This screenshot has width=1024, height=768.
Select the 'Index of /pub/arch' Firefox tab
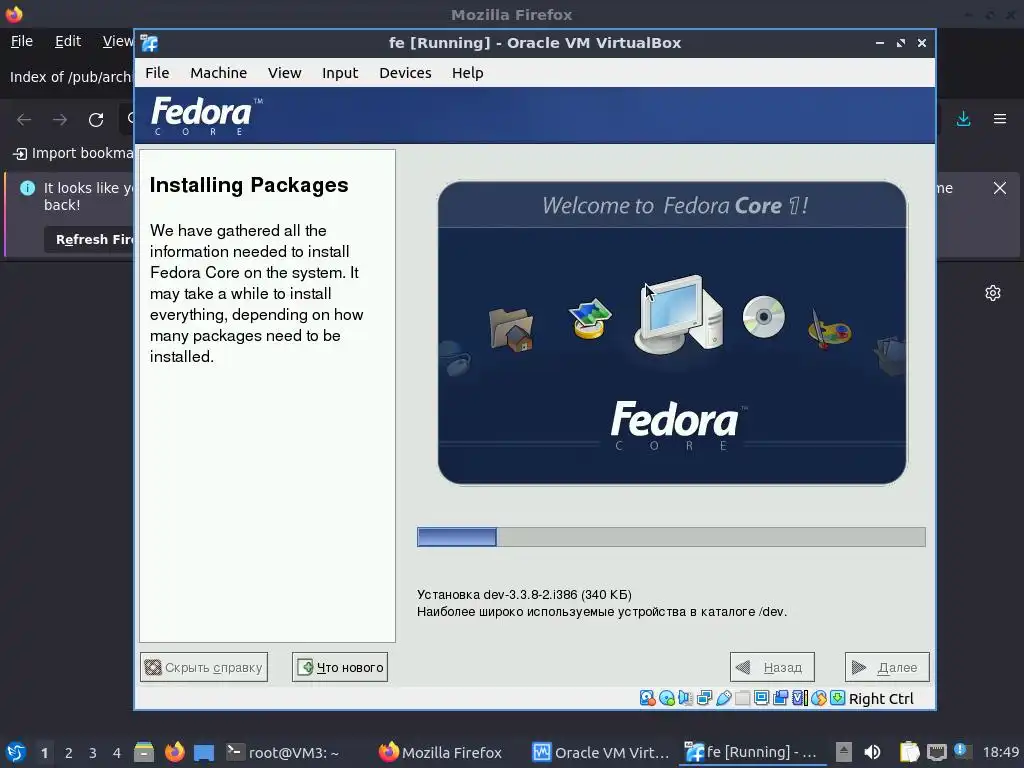(x=69, y=77)
